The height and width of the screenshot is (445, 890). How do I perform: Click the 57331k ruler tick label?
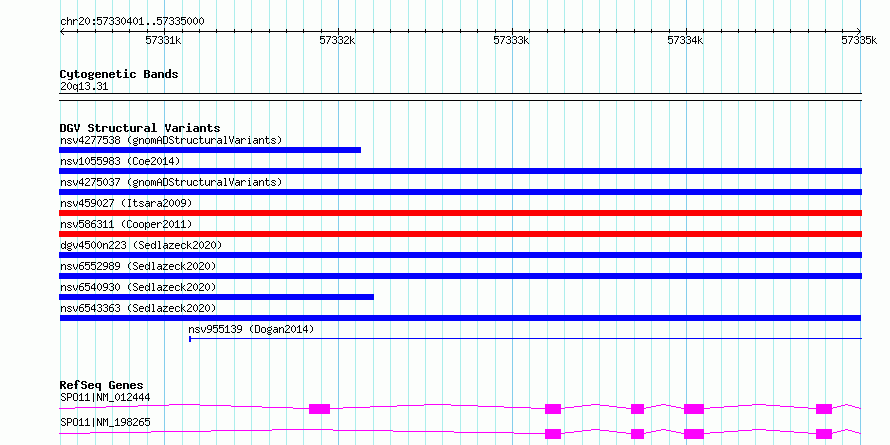tap(163, 40)
